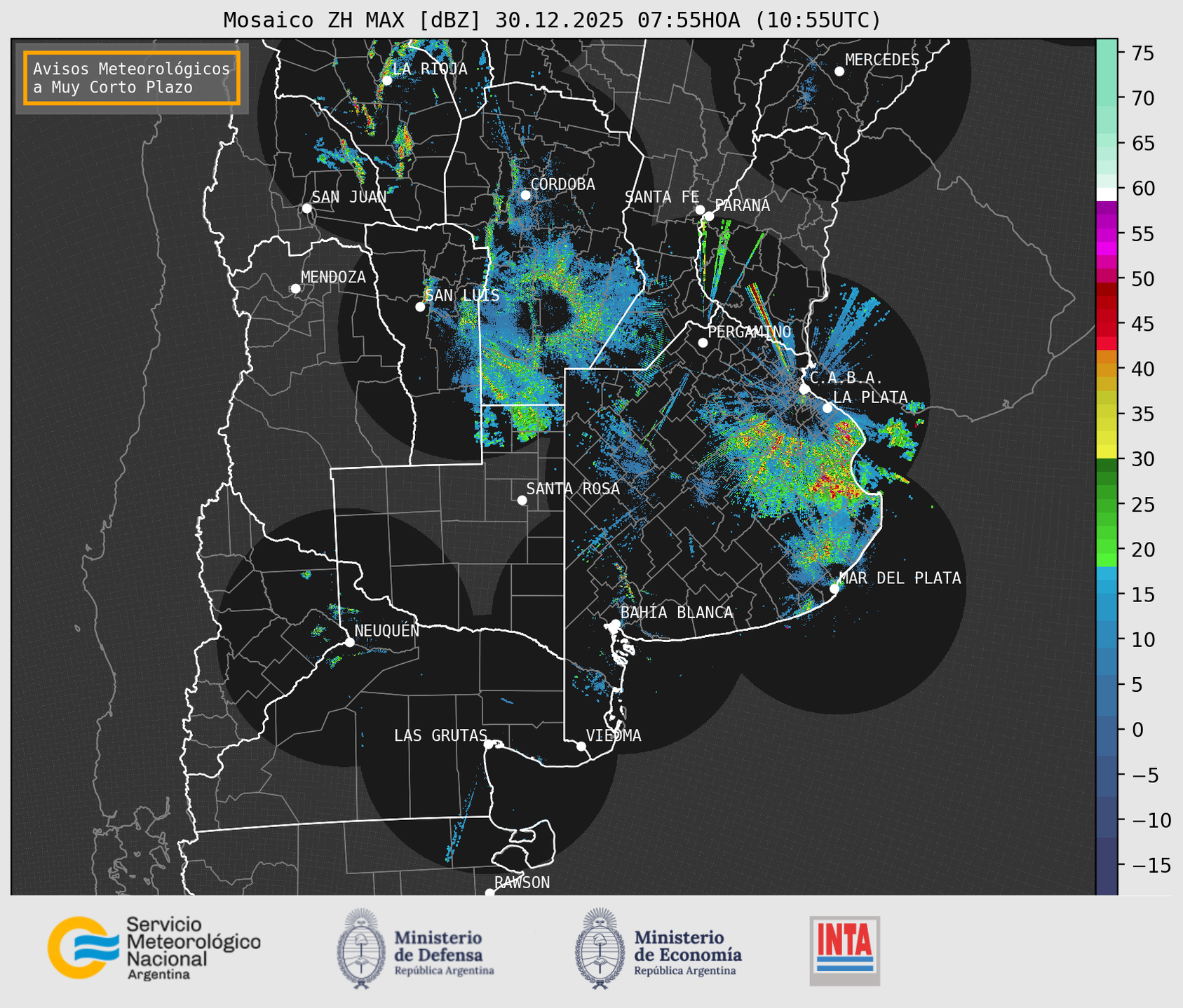Click the C.A.B.A. city label
Screen dimensions: 1183x1008
pos(846,379)
